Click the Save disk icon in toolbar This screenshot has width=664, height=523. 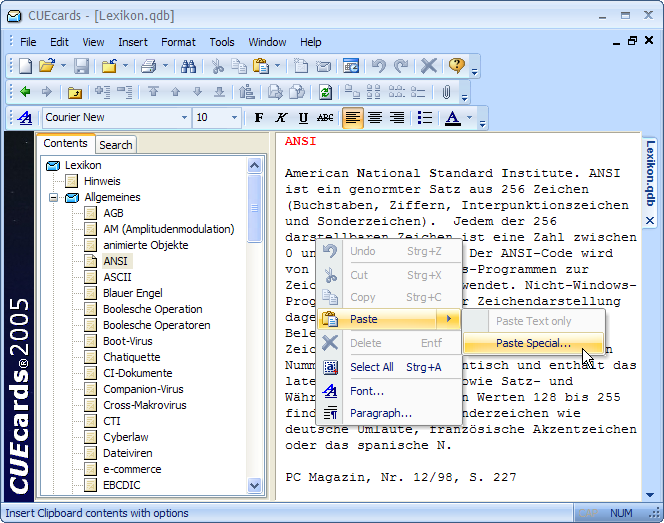[x=81, y=66]
